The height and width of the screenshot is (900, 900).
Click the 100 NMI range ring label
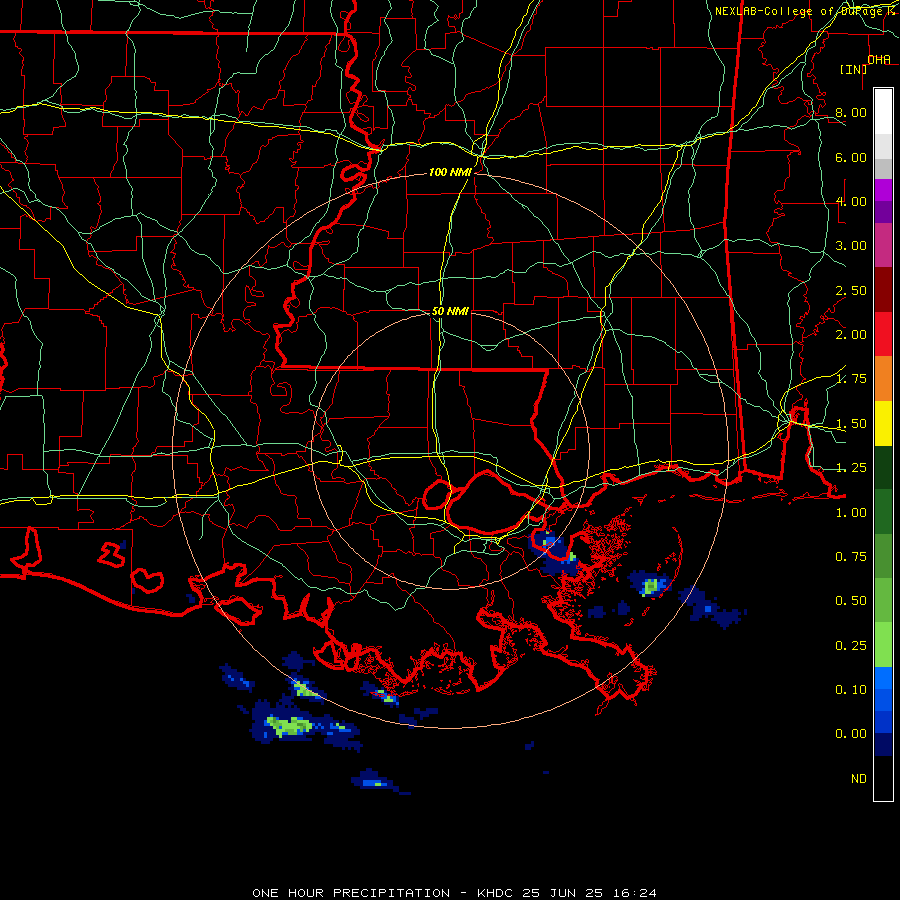pyautogui.click(x=450, y=172)
